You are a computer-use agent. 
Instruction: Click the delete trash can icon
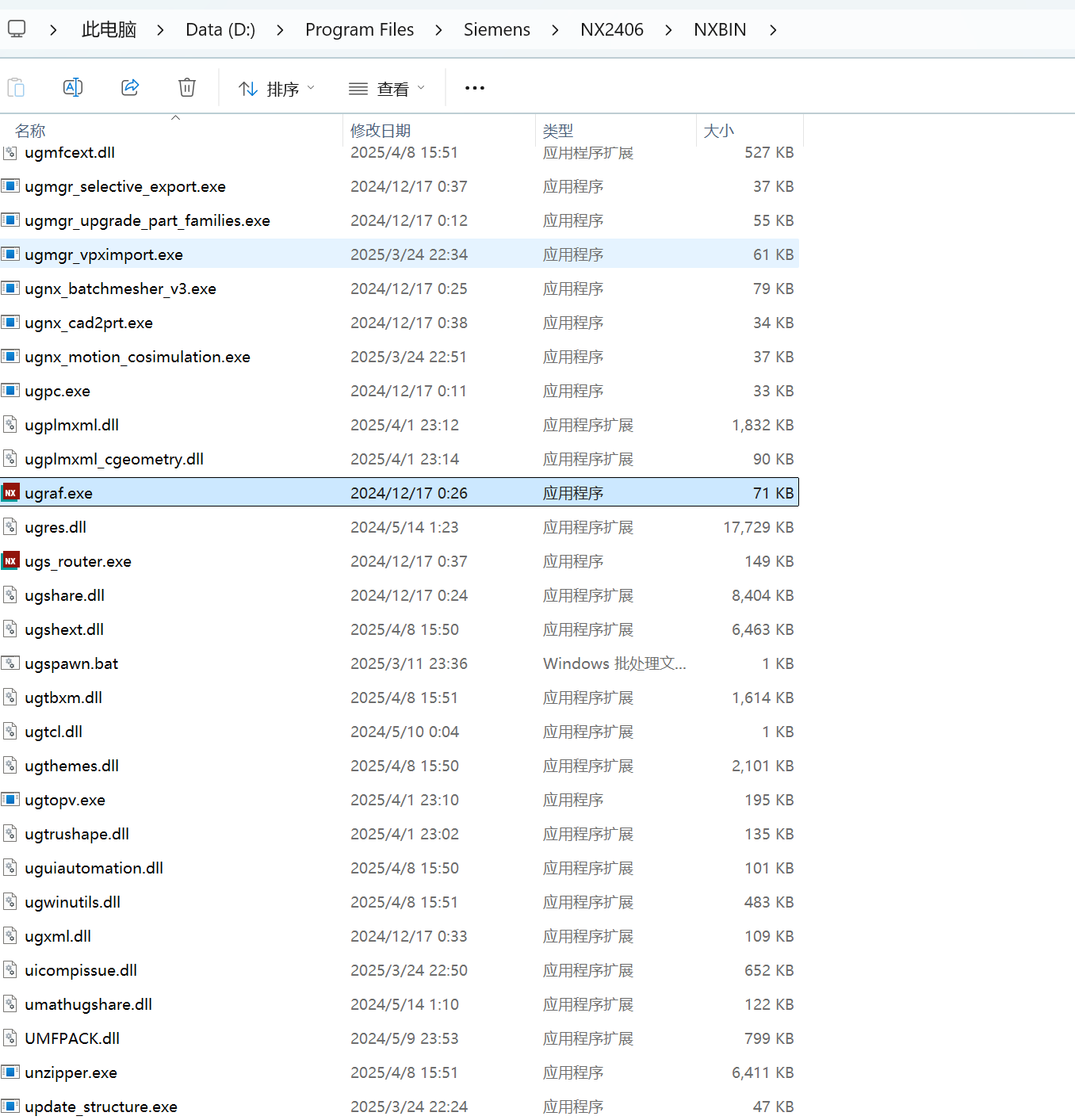pyautogui.click(x=187, y=88)
